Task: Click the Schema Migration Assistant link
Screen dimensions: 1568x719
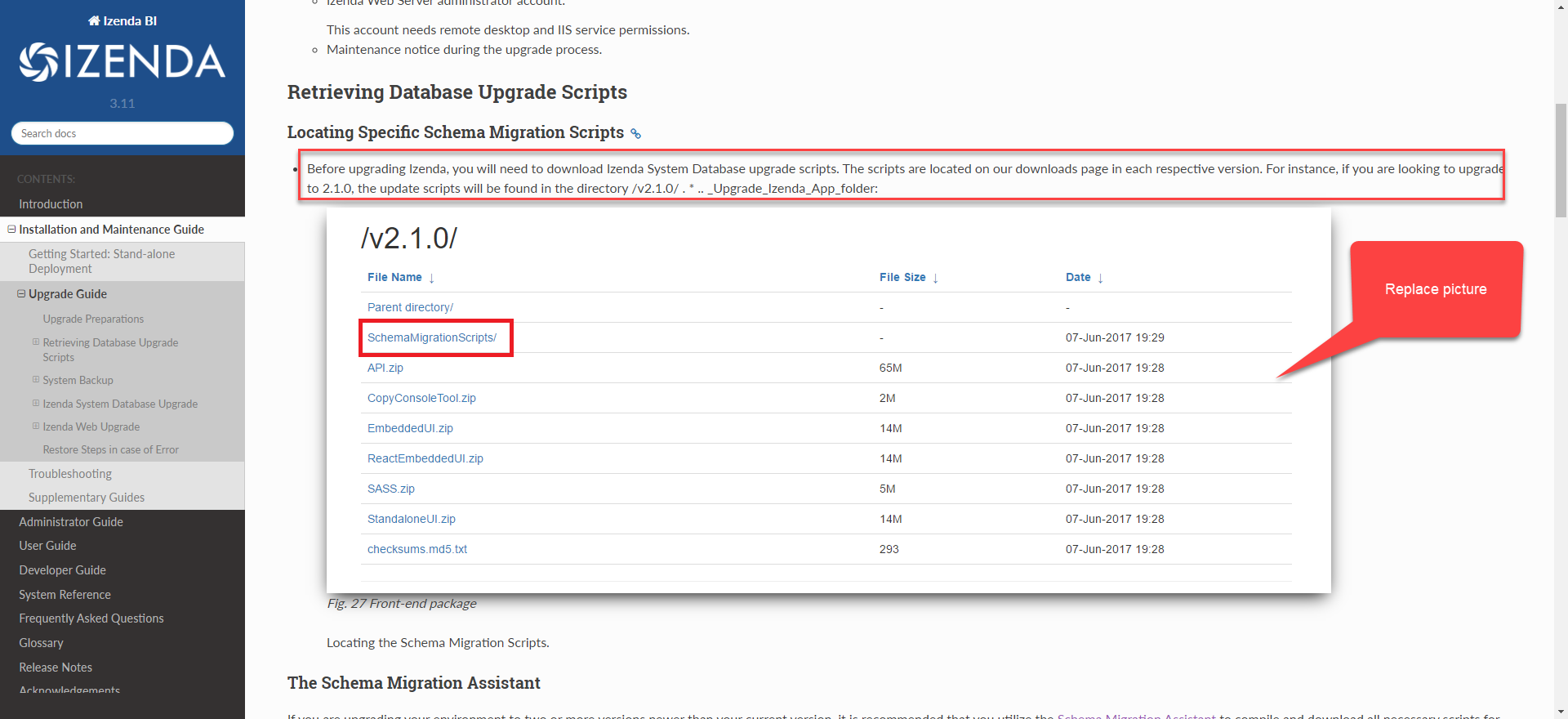Action: (1136, 716)
